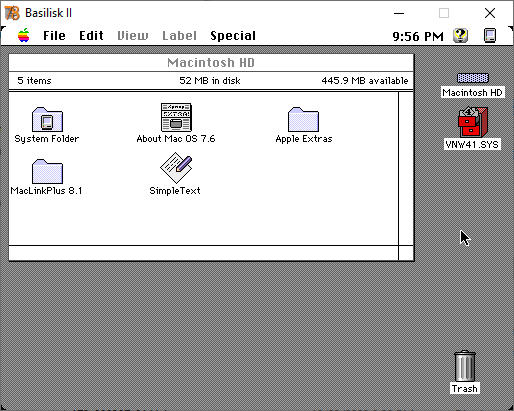The image size is (514, 411).
Task: Click the window resize box at corner
Action: pyautogui.click(x=406, y=253)
